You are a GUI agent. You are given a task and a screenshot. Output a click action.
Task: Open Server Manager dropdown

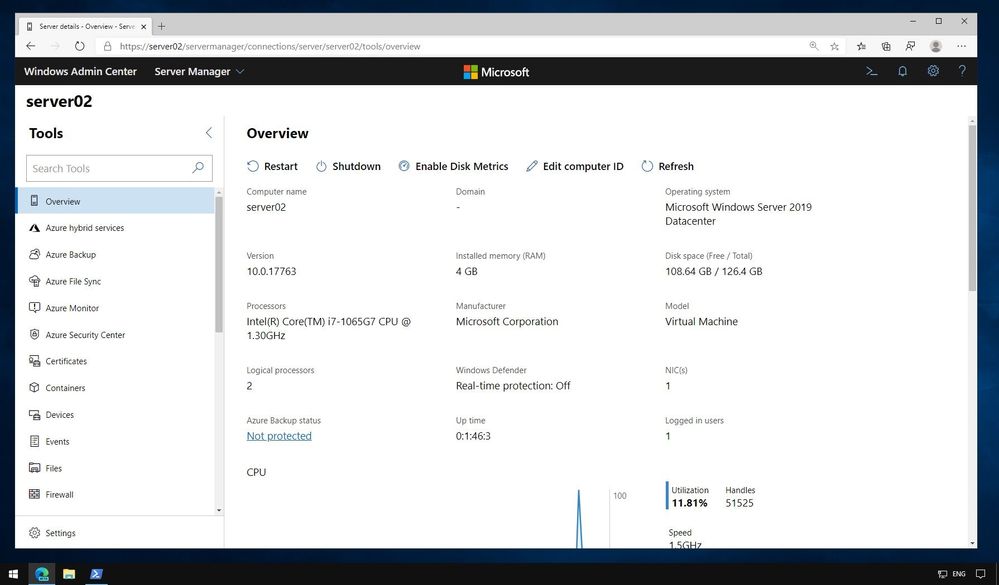click(x=199, y=71)
